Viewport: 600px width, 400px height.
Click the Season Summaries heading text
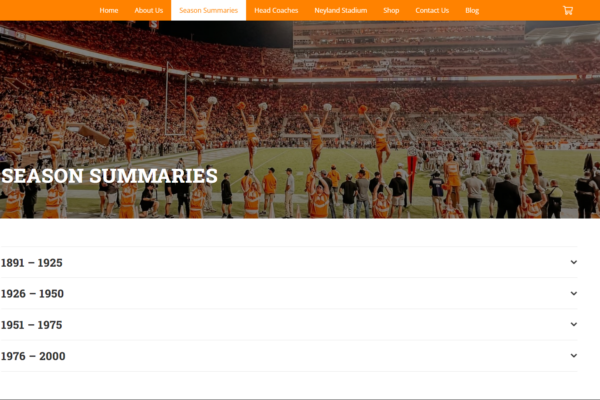109,176
